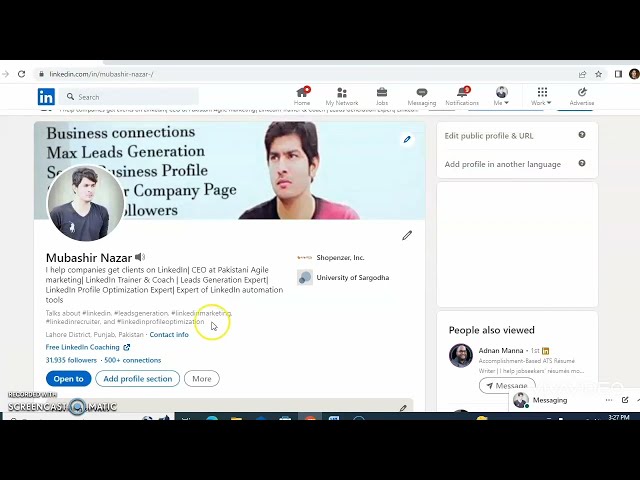
Task: Bookmark this page with the star icon
Action: [598, 74]
